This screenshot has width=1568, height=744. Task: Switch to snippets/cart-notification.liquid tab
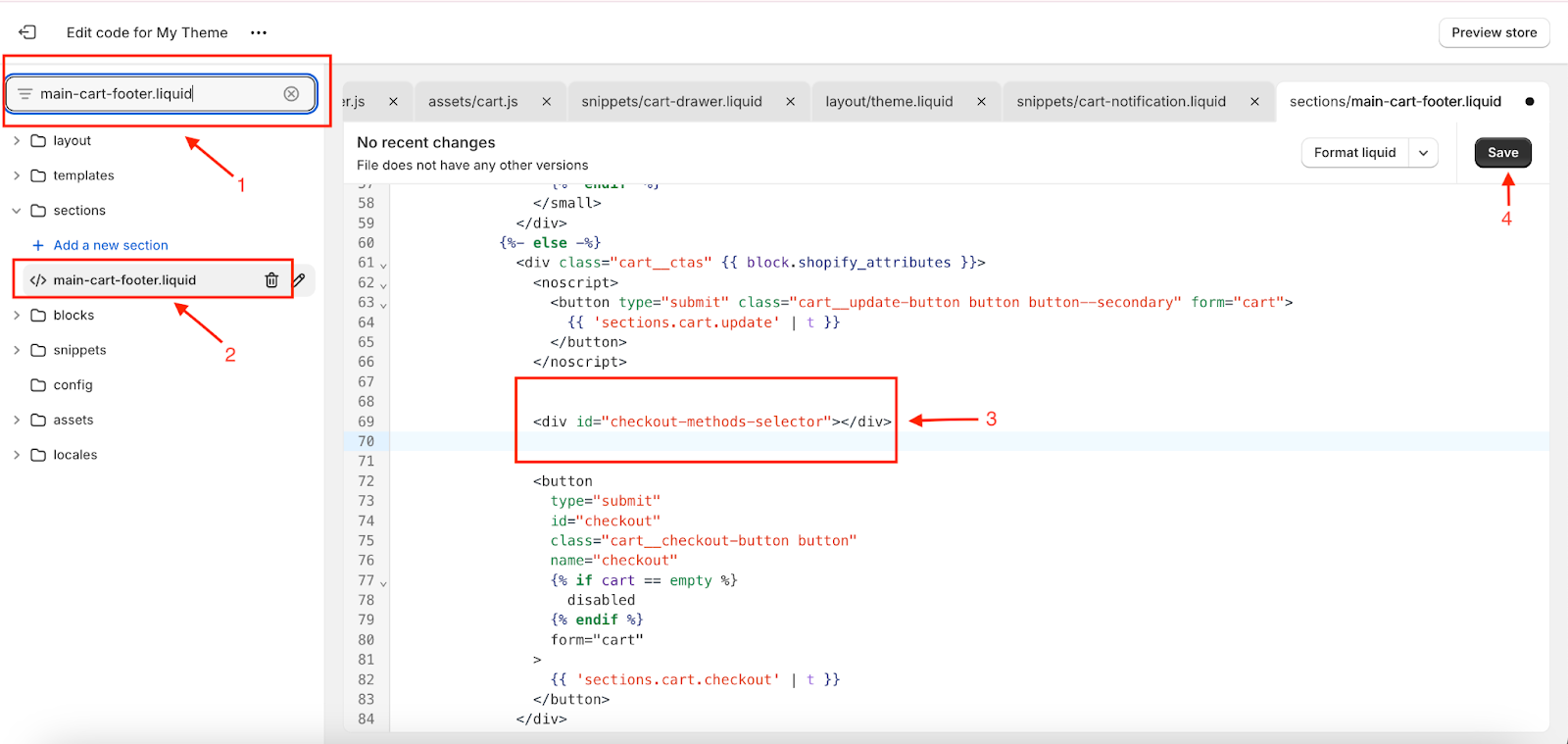[x=1121, y=101]
